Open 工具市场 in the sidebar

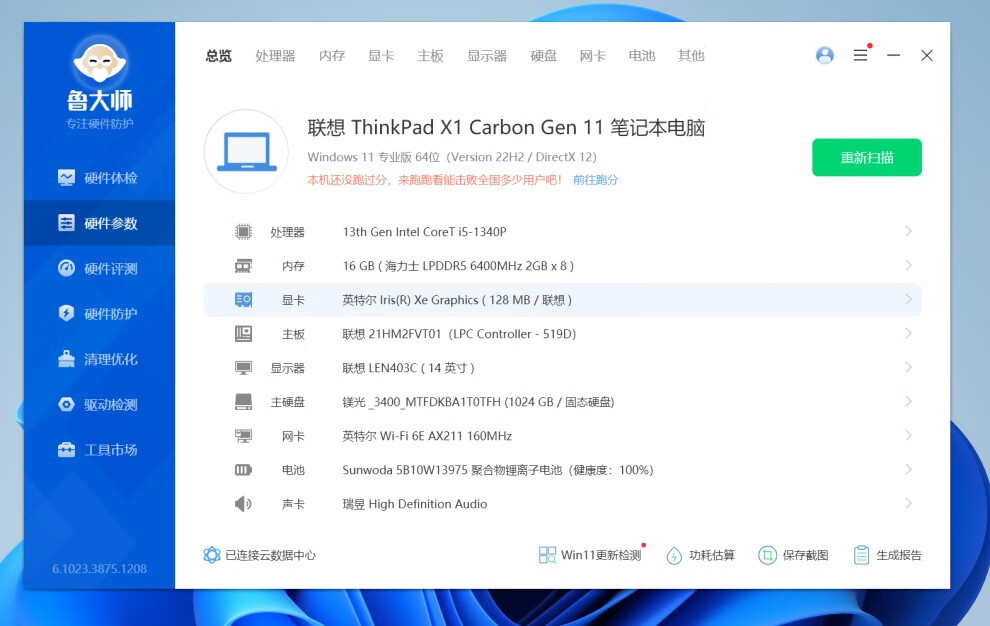(x=99, y=450)
